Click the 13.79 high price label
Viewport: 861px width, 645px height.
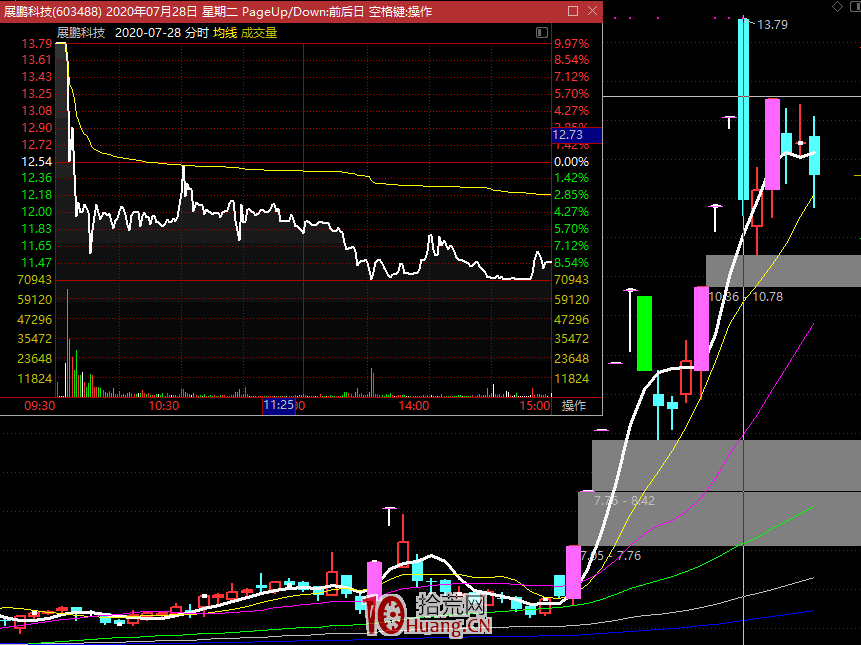click(x=773, y=24)
